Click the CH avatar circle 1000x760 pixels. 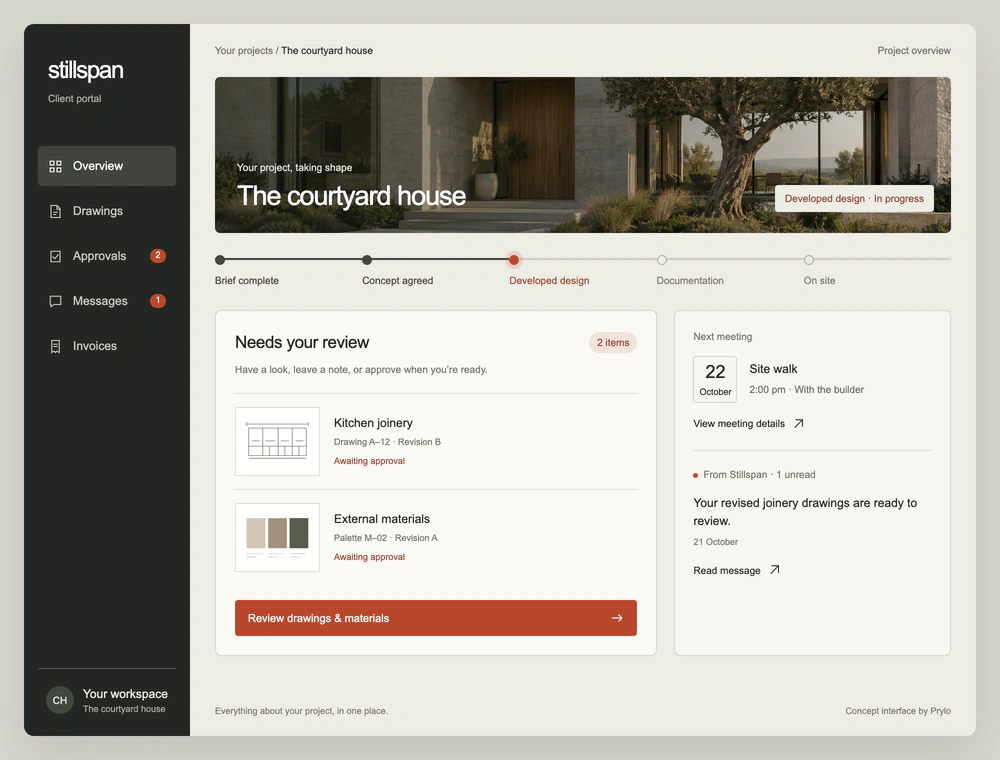(59, 700)
